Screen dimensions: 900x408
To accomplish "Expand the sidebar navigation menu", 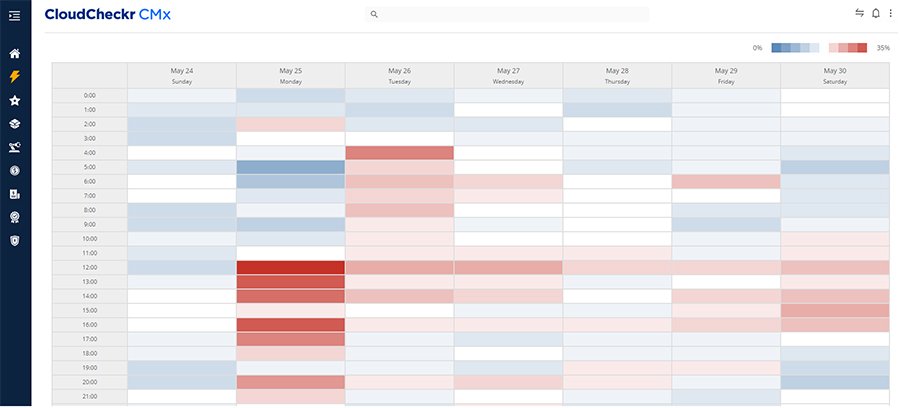I will [14, 15].
